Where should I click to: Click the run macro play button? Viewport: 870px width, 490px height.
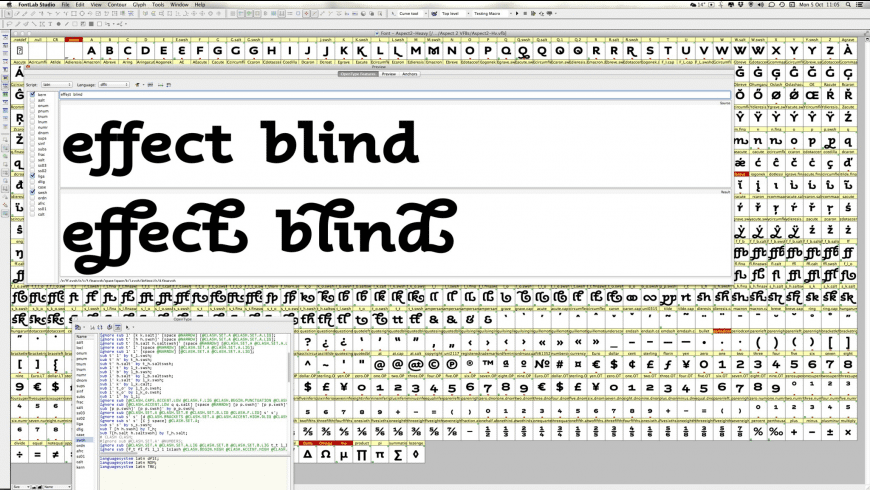(517, 13)
